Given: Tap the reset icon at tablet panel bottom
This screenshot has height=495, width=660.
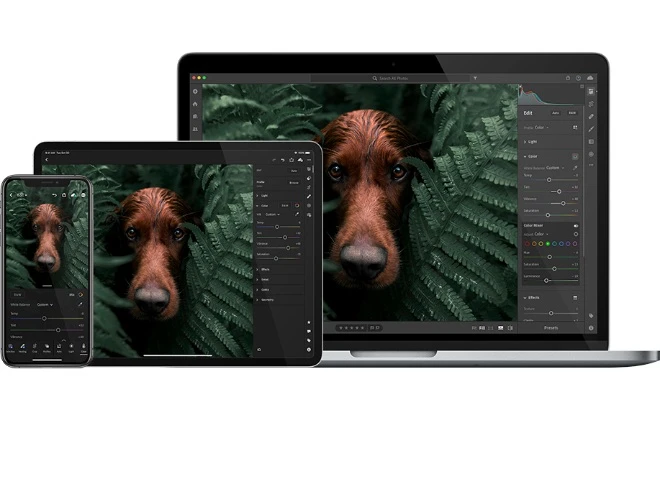Looking at the screenshot, I should point(259,349).
